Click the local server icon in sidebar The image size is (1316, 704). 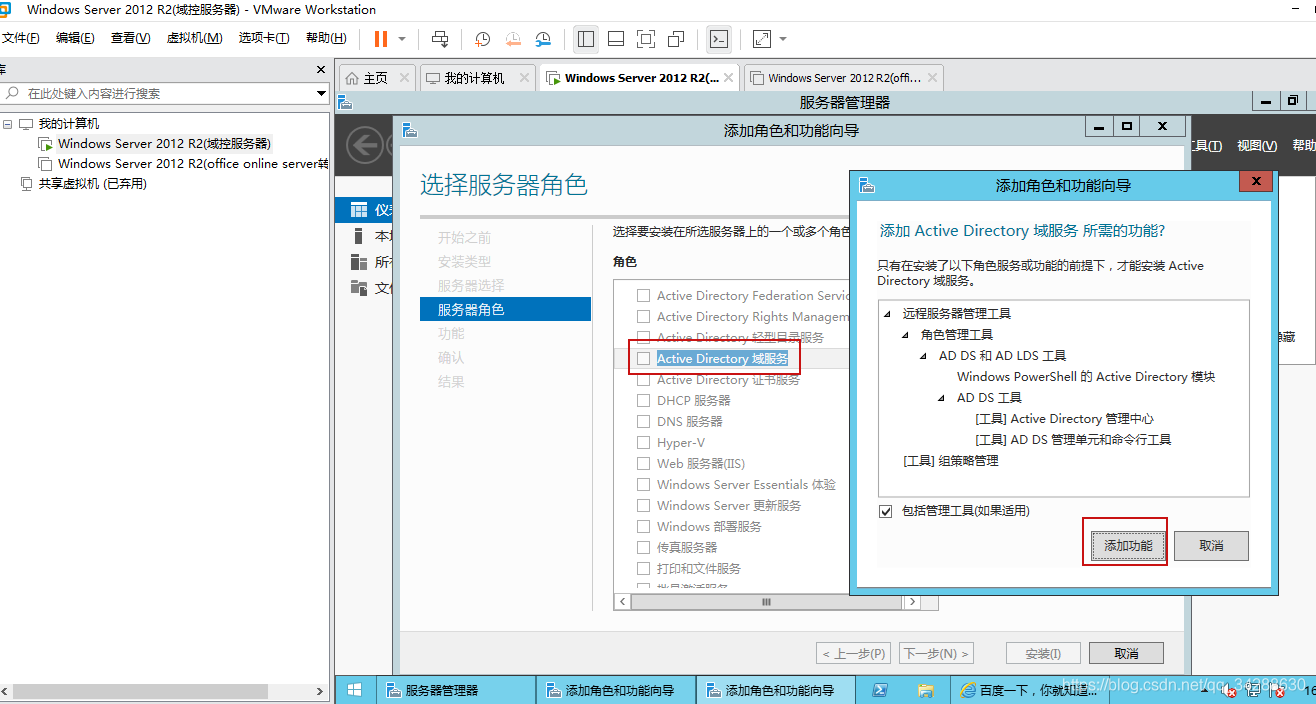tap(359, 236)
